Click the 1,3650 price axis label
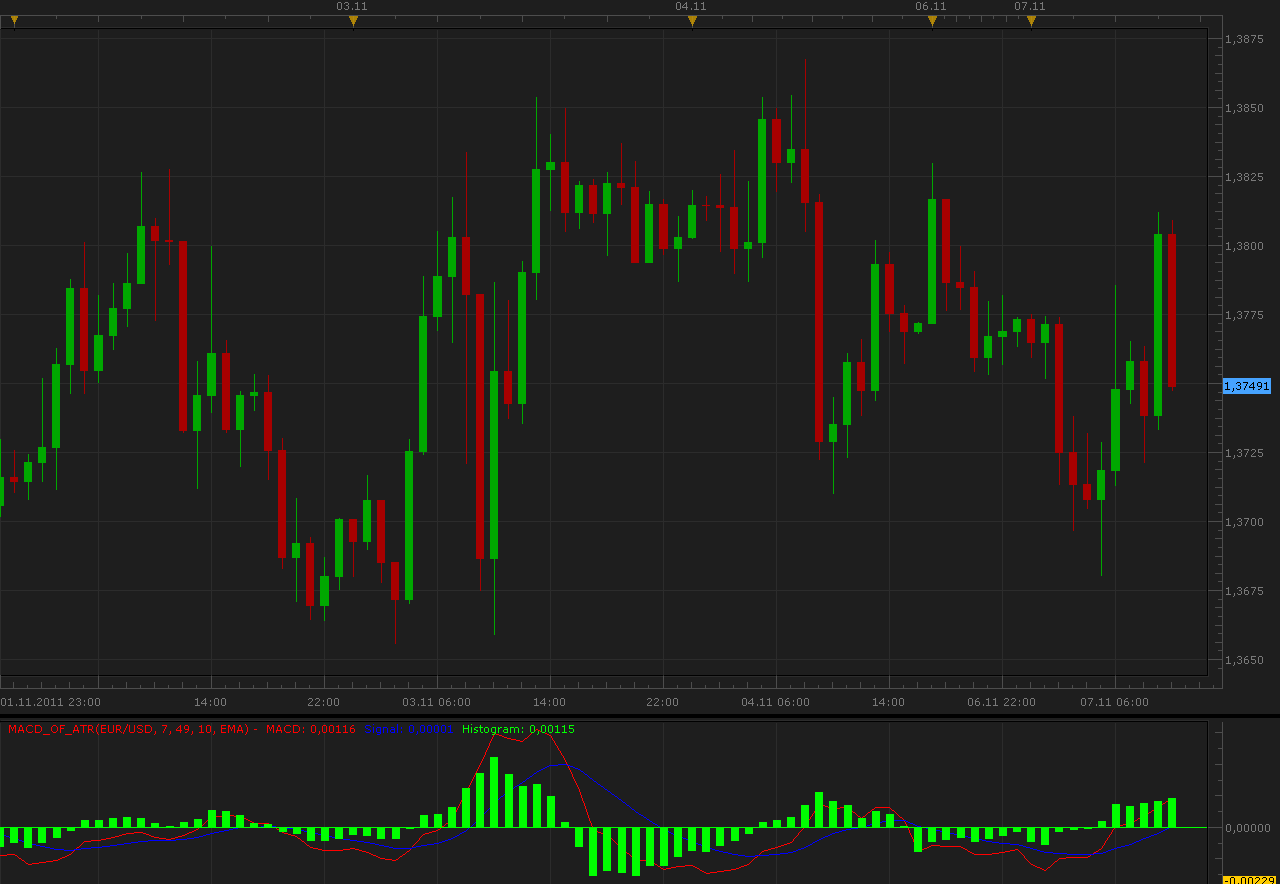The image size is (1280, 884). click(x=1244, y=660)
